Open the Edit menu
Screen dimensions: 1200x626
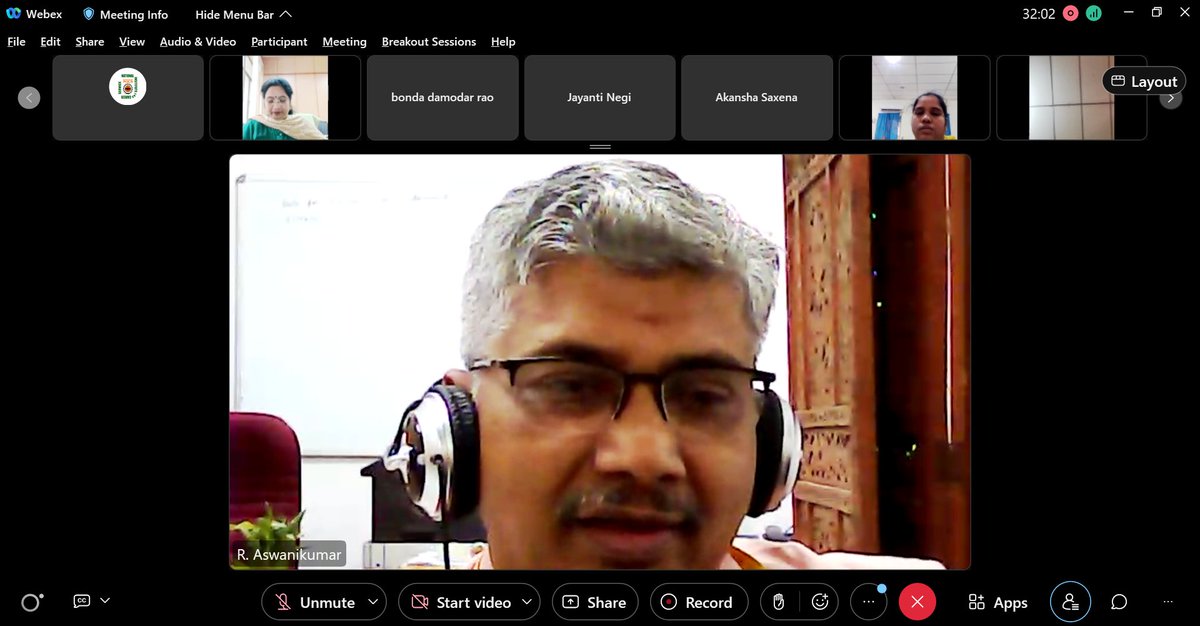[50, 42]
